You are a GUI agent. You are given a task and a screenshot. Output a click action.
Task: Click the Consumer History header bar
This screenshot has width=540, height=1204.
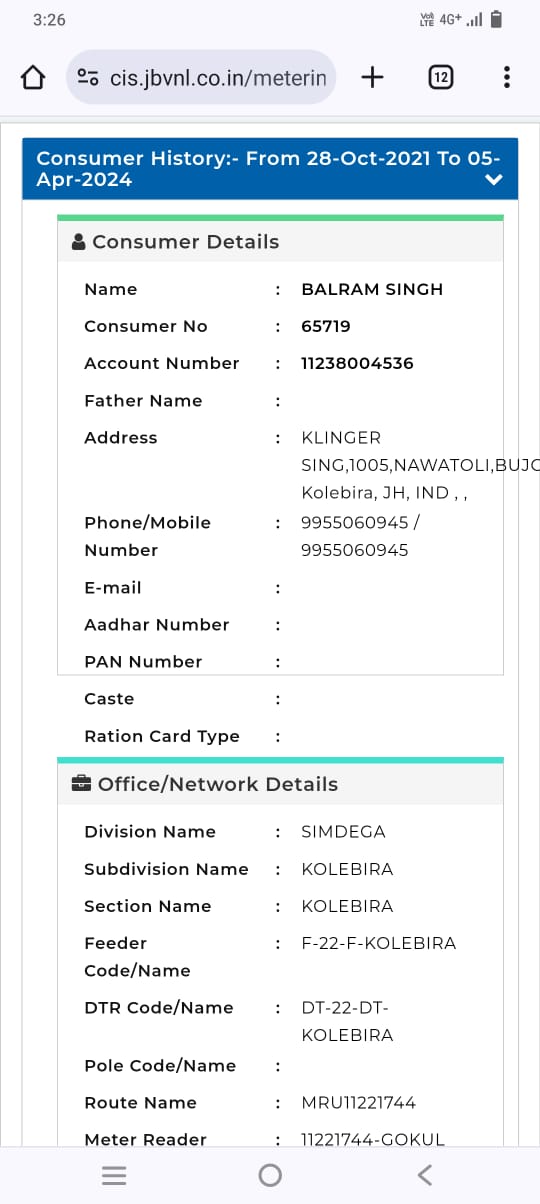pyautogui.click(x=270, y=169)
